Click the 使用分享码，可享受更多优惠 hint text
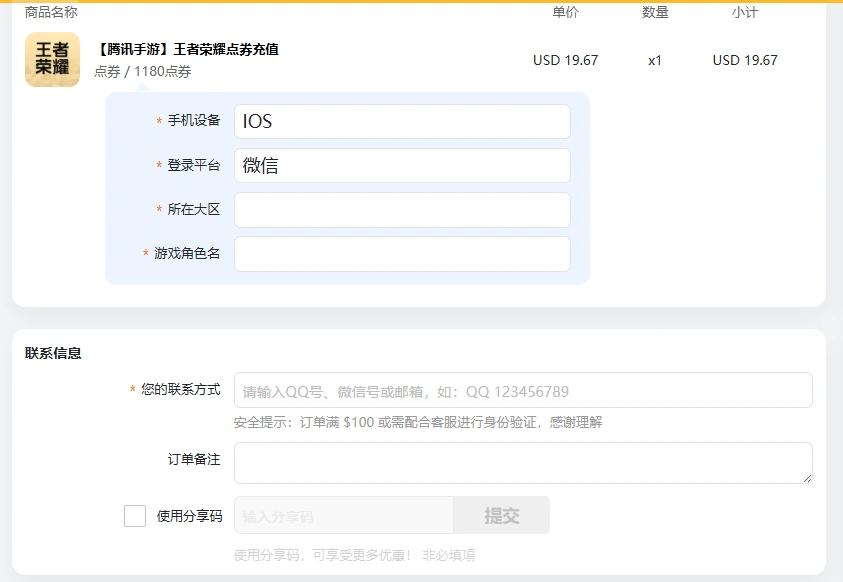 click(322, 555)
